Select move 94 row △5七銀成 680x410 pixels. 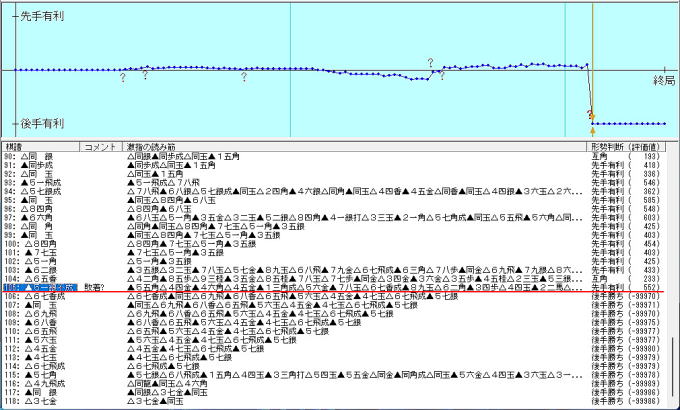pos(40,190)
